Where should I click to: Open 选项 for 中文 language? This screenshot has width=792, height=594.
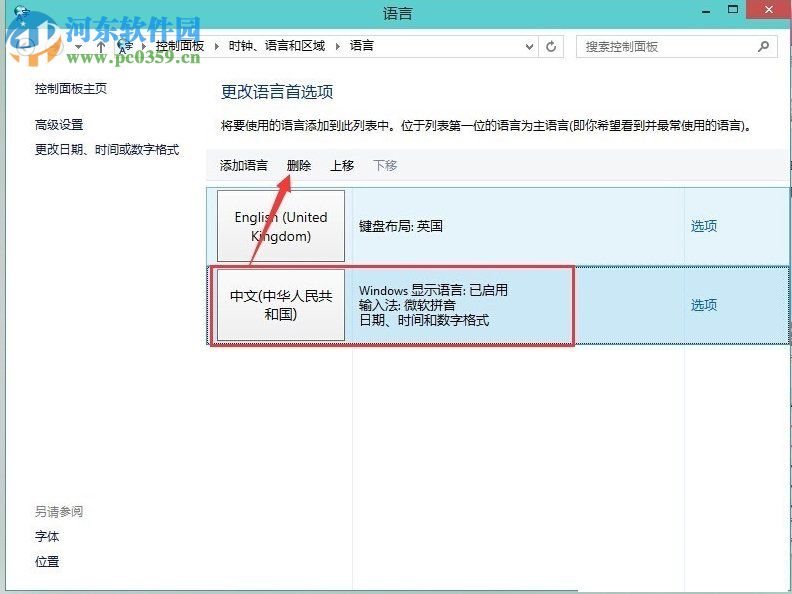(704, 305)
